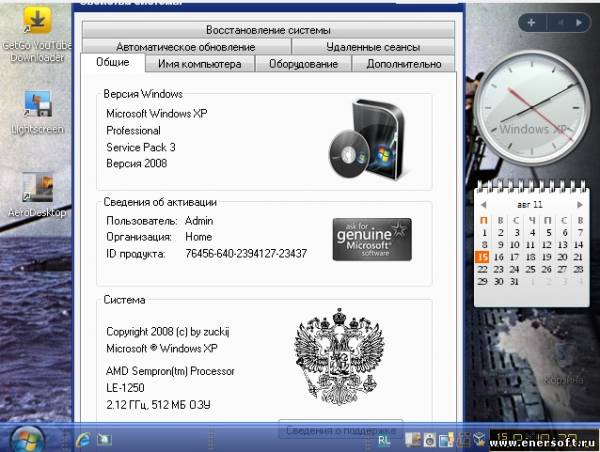Select day 31 in the calendar gadget

click(x=514, y=282)
